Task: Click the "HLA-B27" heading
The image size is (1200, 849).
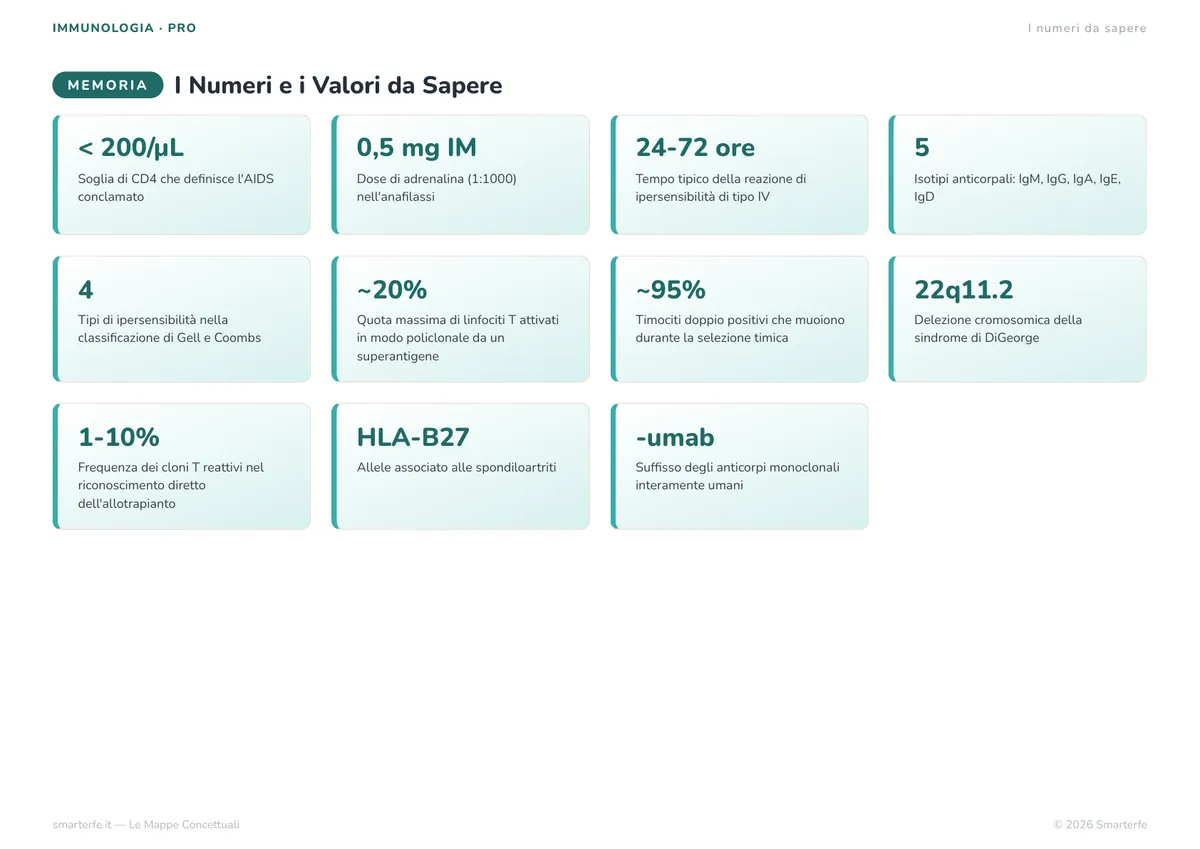Action: (413, 437)
